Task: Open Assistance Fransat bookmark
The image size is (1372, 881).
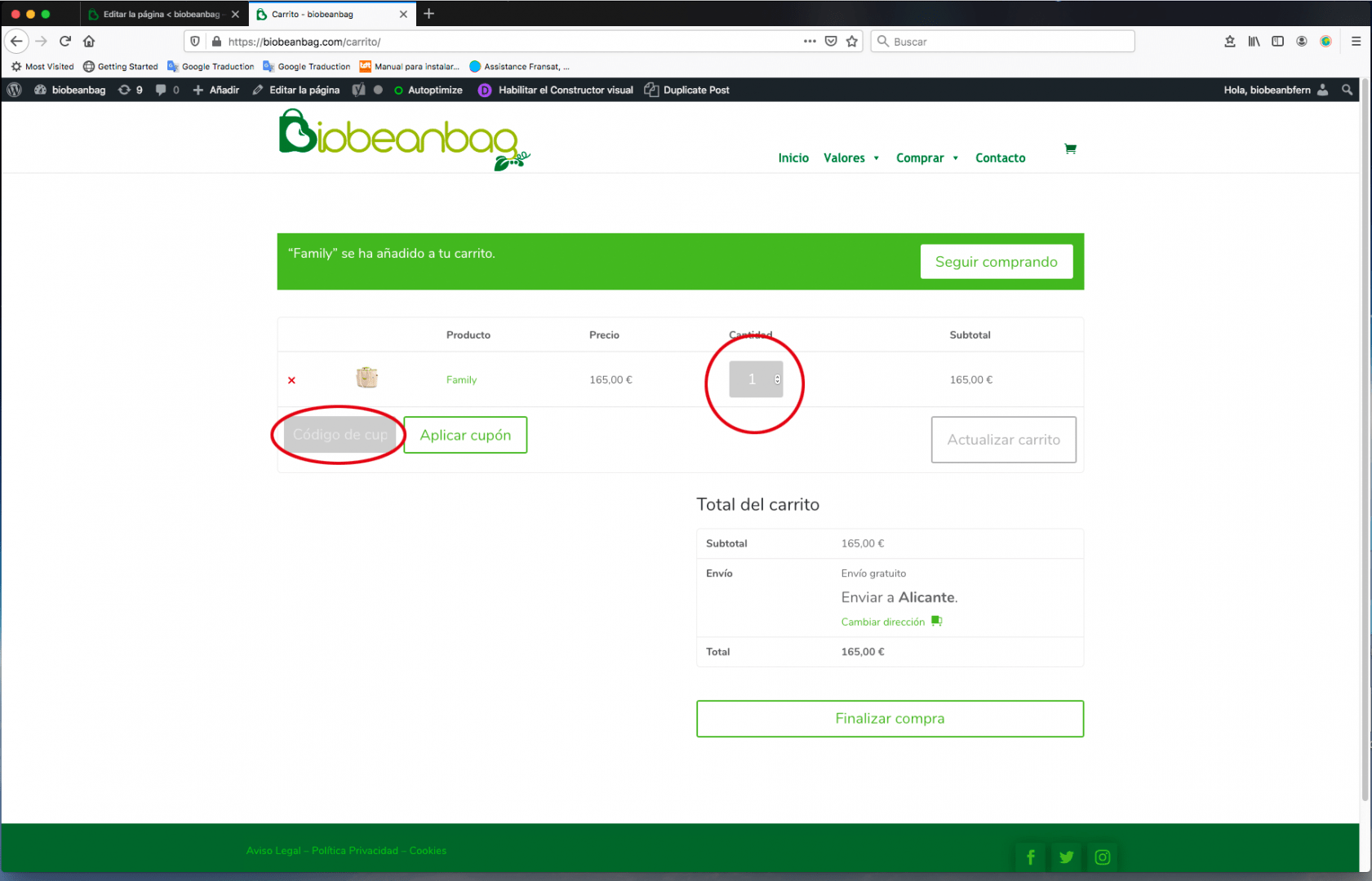Action: tap(519, 67)
